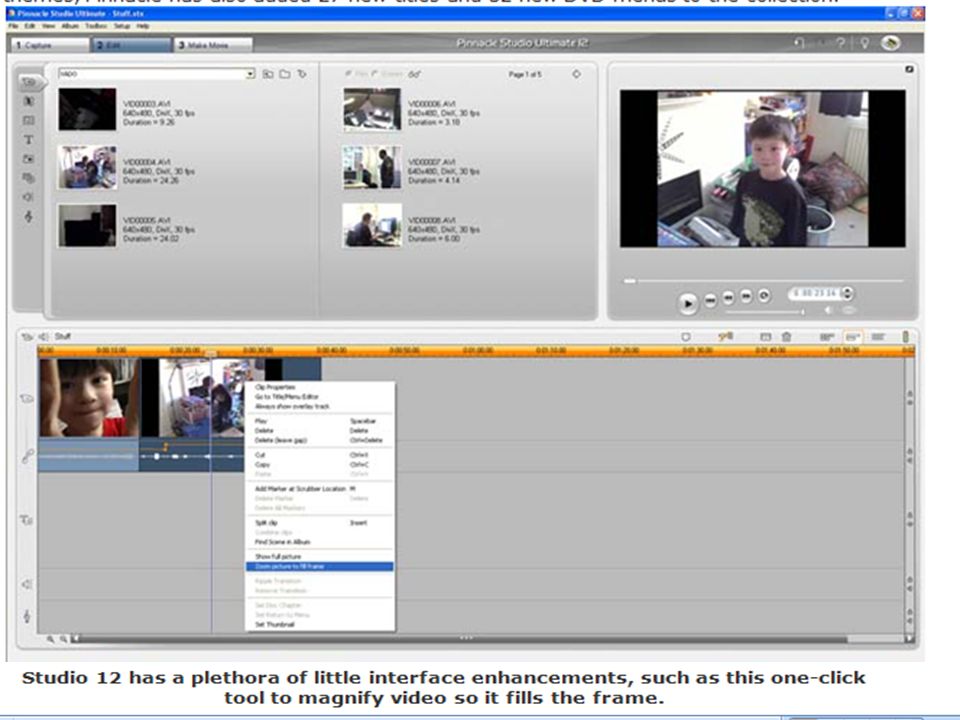Click the timeline horizontal scrollbar
This screenshot has width=960, height=720.
point(460,639)
